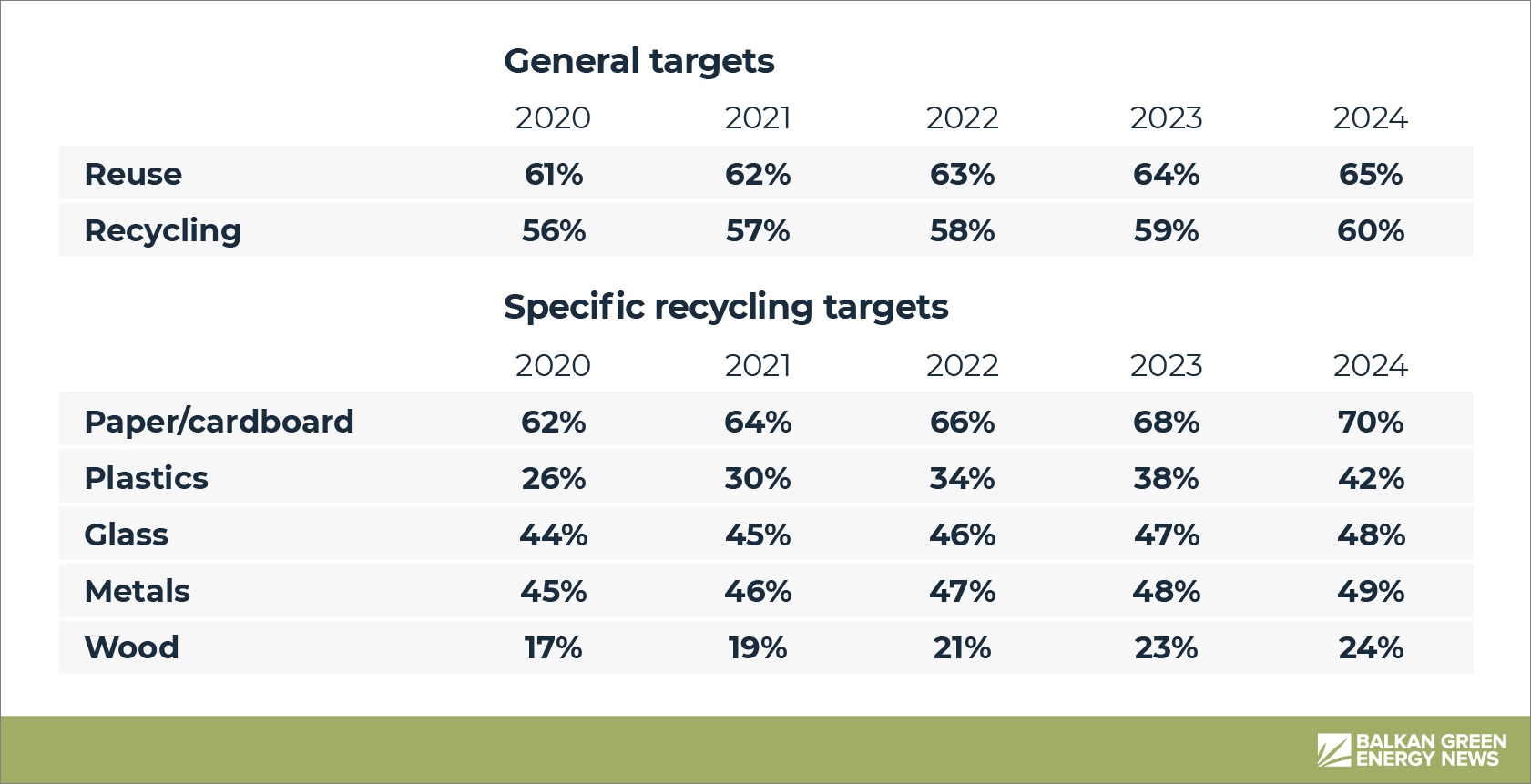
Task: Click the green footer band
Action: click(x=765, y=749)
